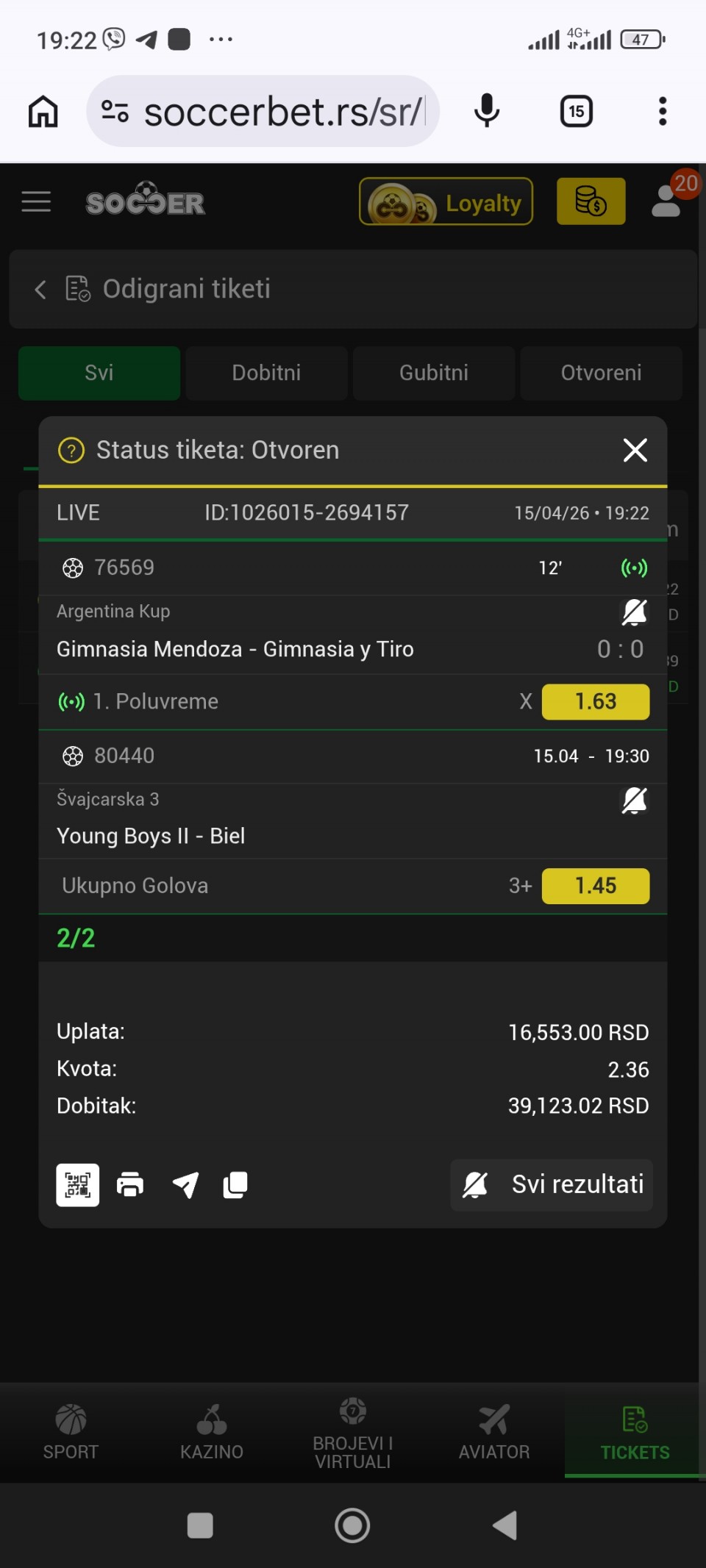
Task: Toggle Svi rezultati notifications button
Action: 552,1184
